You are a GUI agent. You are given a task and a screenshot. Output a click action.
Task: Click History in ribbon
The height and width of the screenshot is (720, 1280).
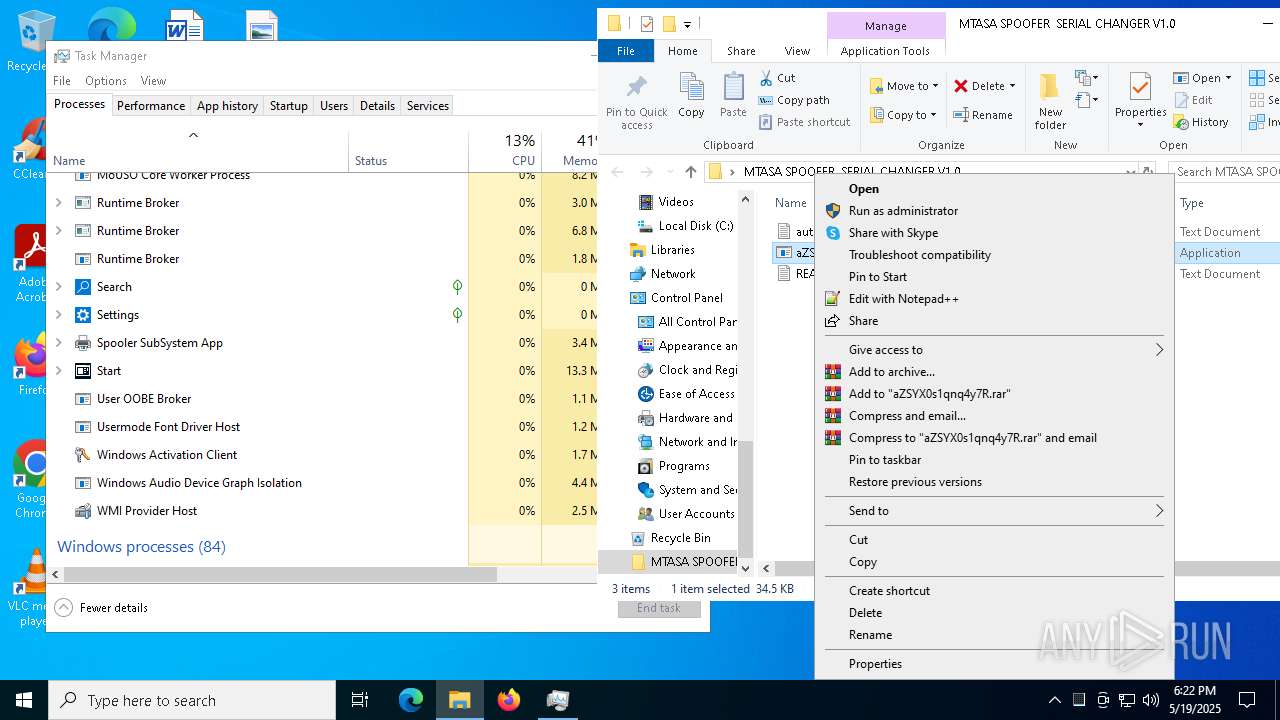point(1201,122)
